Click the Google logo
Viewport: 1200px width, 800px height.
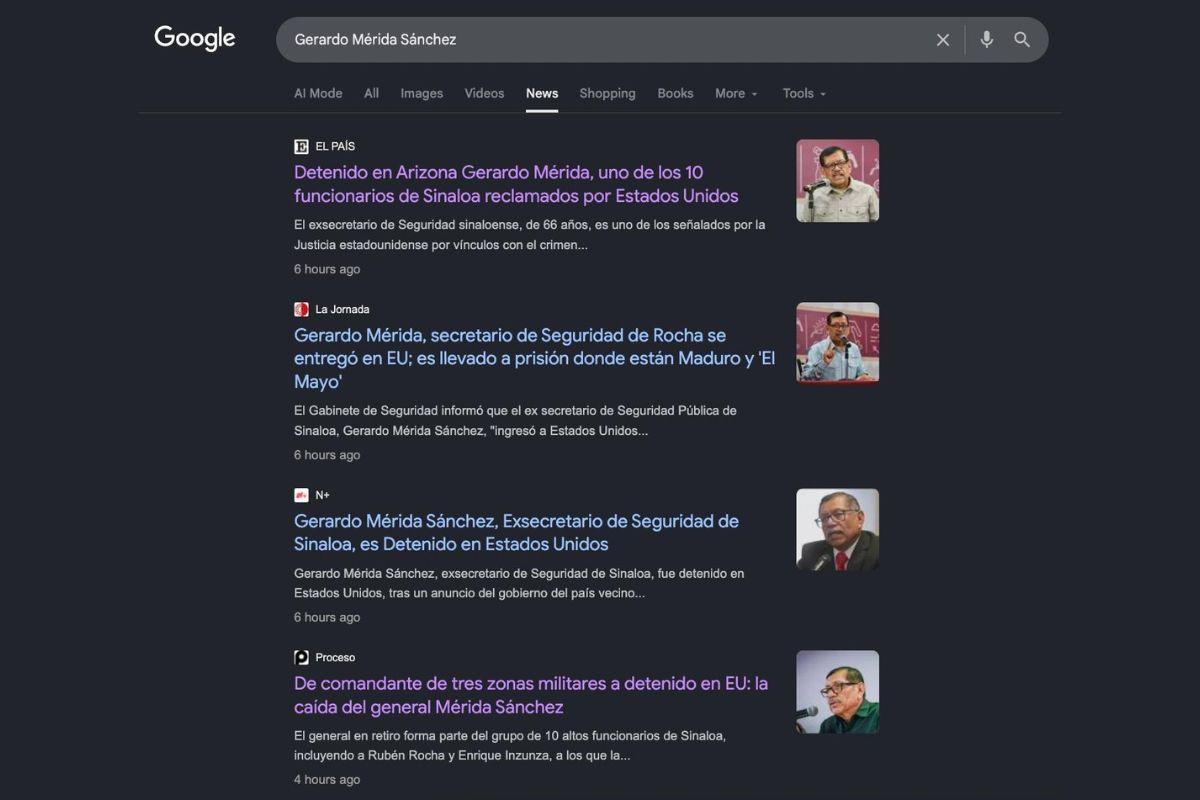pyautogui.click(x=195, y=39)
